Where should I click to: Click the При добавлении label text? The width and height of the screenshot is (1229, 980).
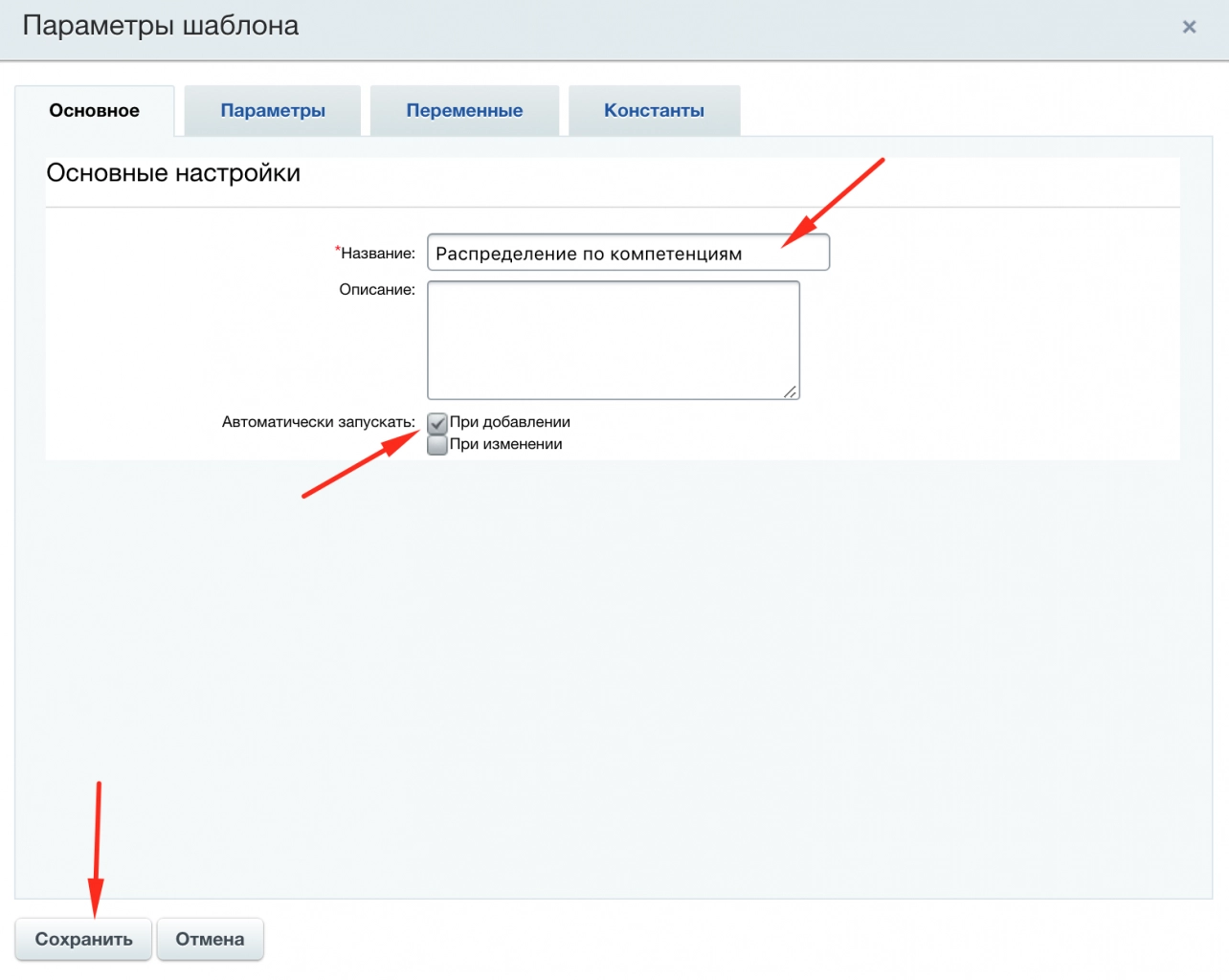coord(509,422)
